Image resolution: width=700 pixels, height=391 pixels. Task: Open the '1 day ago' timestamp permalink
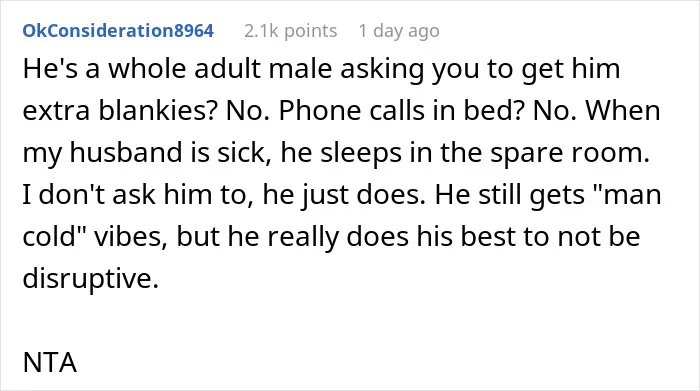tap(399, 31)
